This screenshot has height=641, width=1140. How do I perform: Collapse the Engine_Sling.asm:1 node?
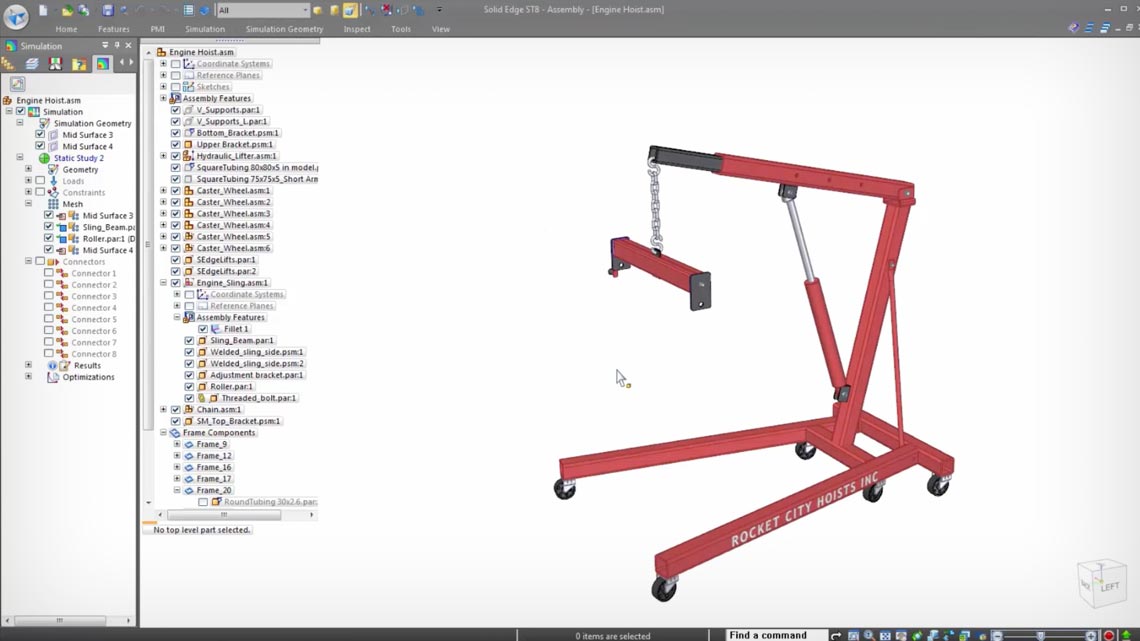pos(163,283)
